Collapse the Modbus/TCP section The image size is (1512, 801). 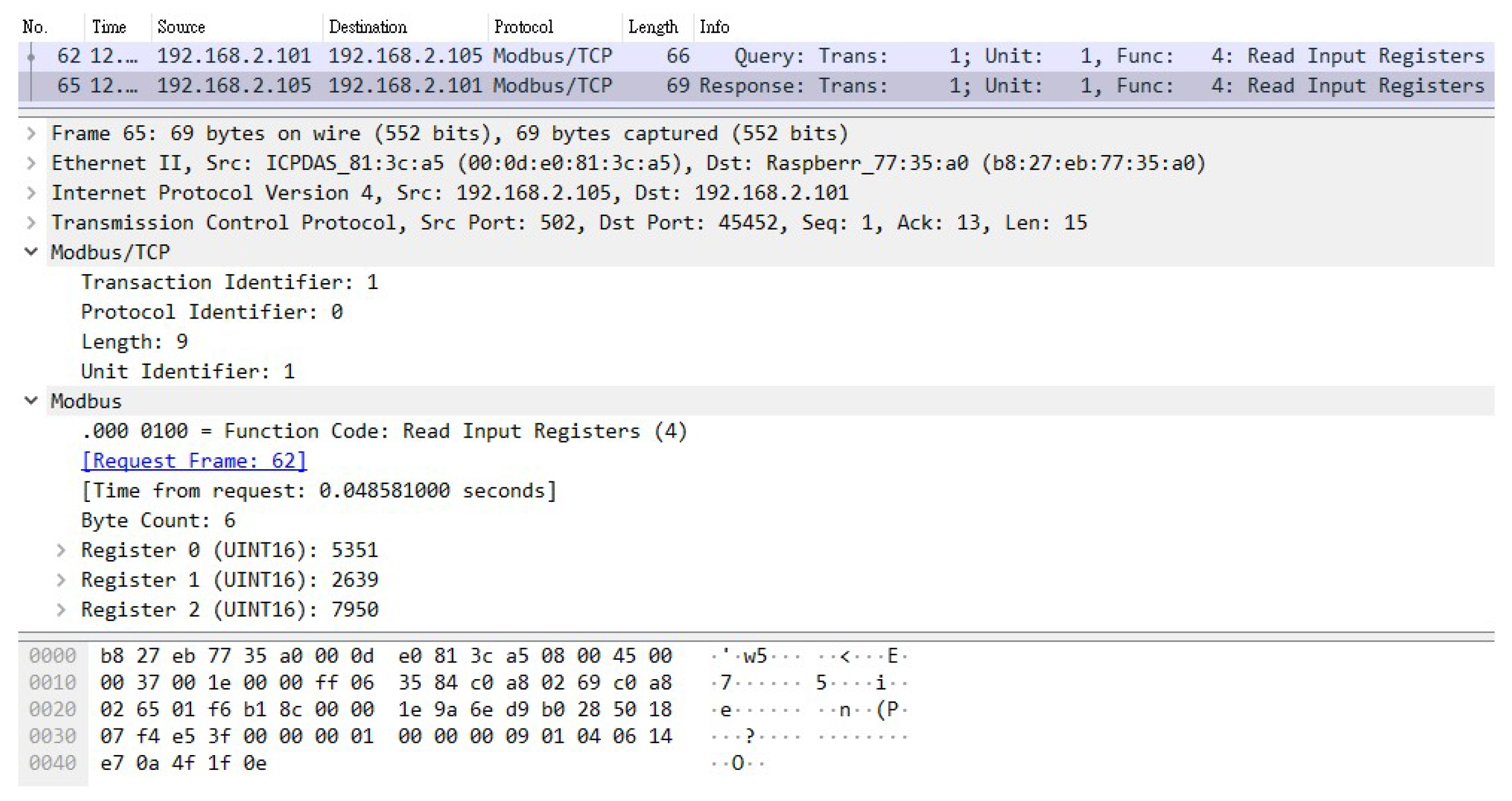pos(31,253)
